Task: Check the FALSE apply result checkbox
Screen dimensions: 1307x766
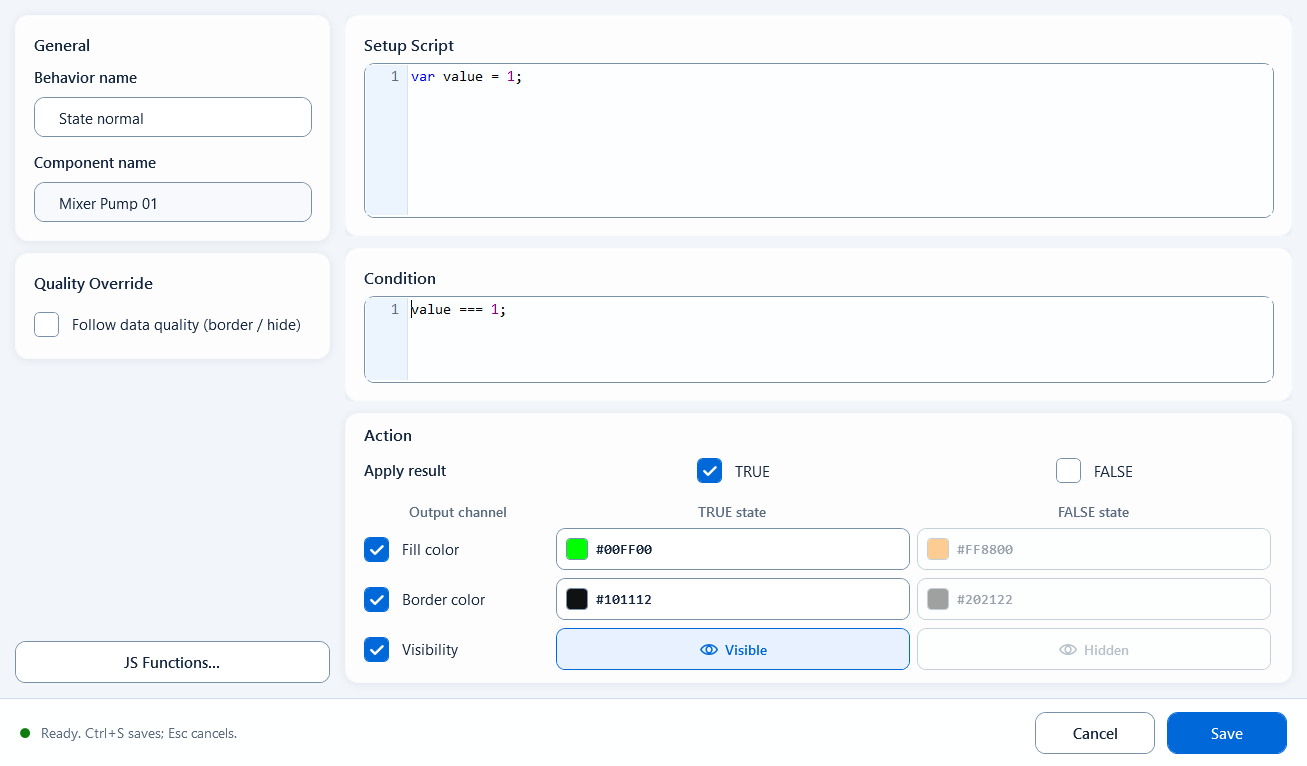Action: click(1068, 471)
